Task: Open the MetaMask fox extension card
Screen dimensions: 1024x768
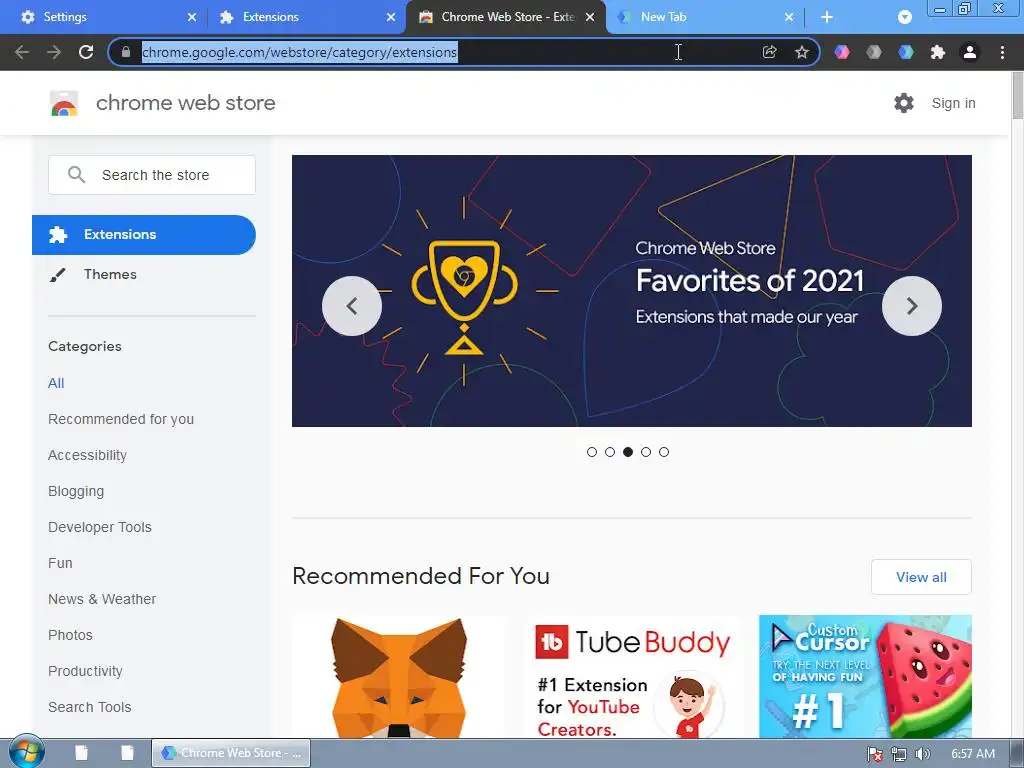Action: point(398,677)
